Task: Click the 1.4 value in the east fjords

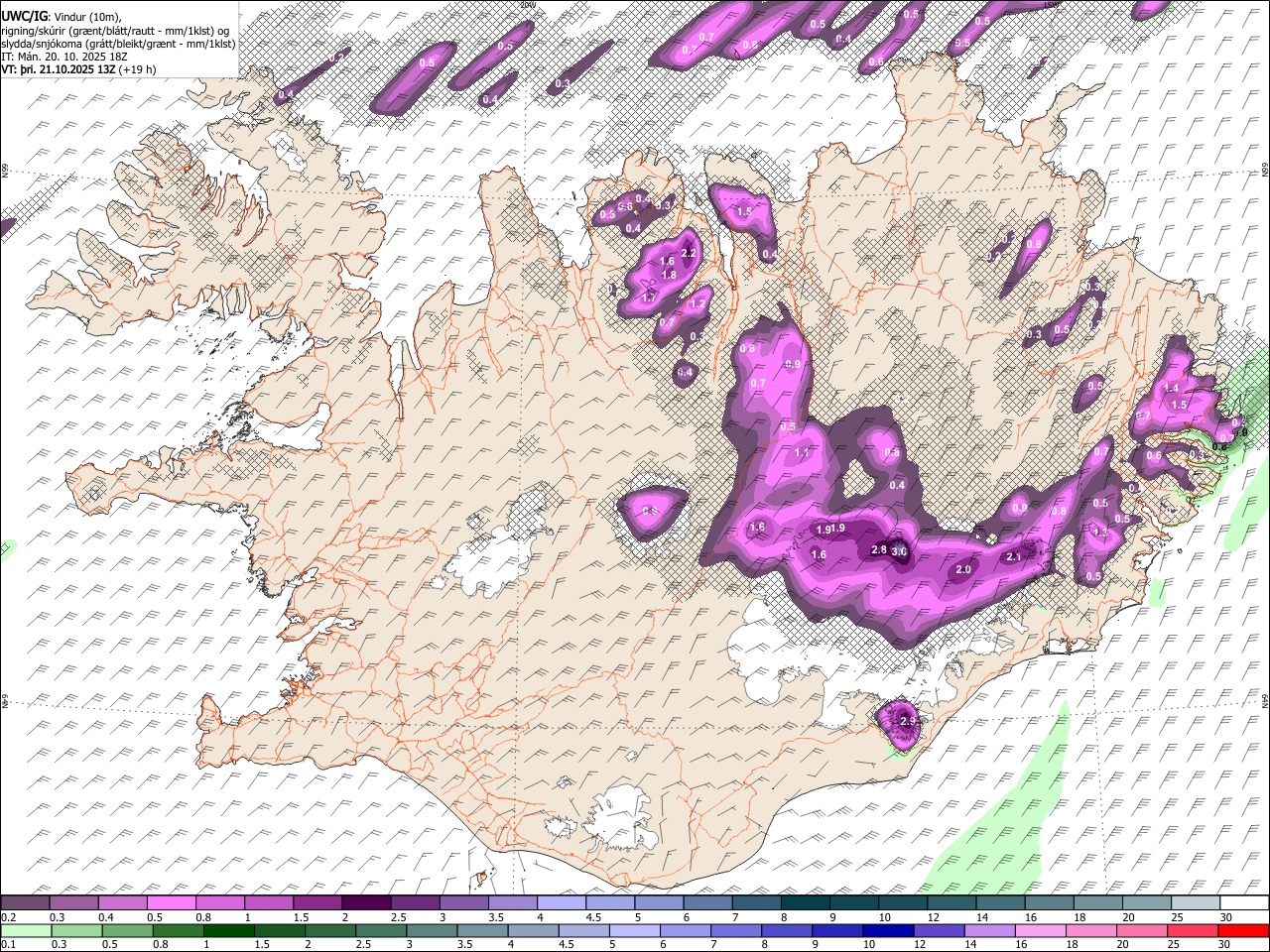Action: click(1171, 389)
